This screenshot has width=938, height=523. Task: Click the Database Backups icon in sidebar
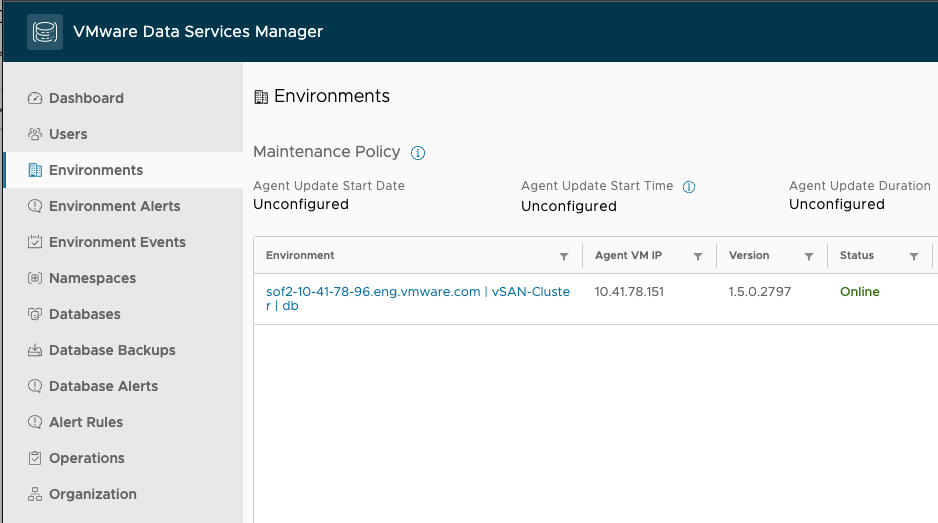coord(35,350)
